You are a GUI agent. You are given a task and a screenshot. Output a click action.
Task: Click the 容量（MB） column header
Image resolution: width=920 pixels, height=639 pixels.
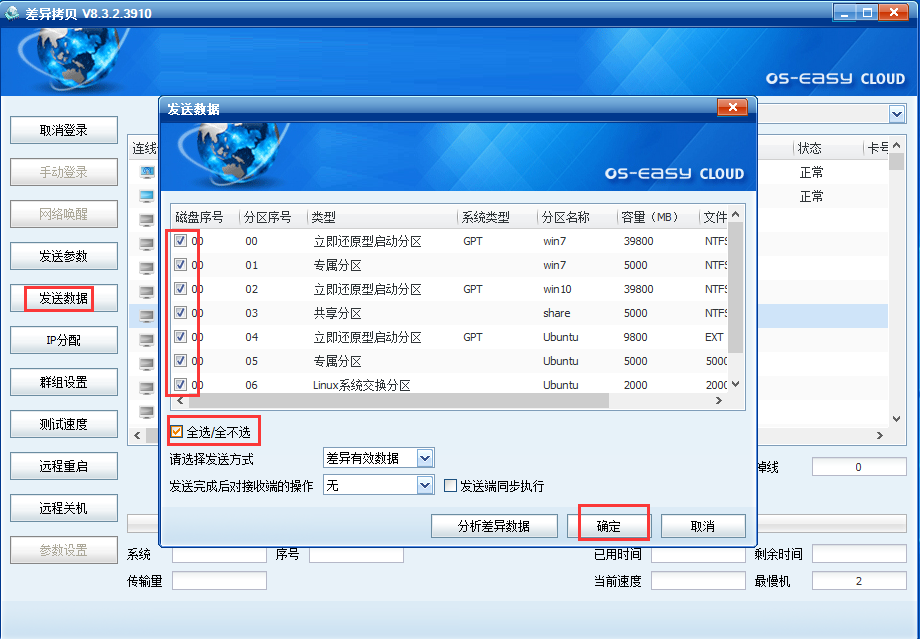[649, 217]
